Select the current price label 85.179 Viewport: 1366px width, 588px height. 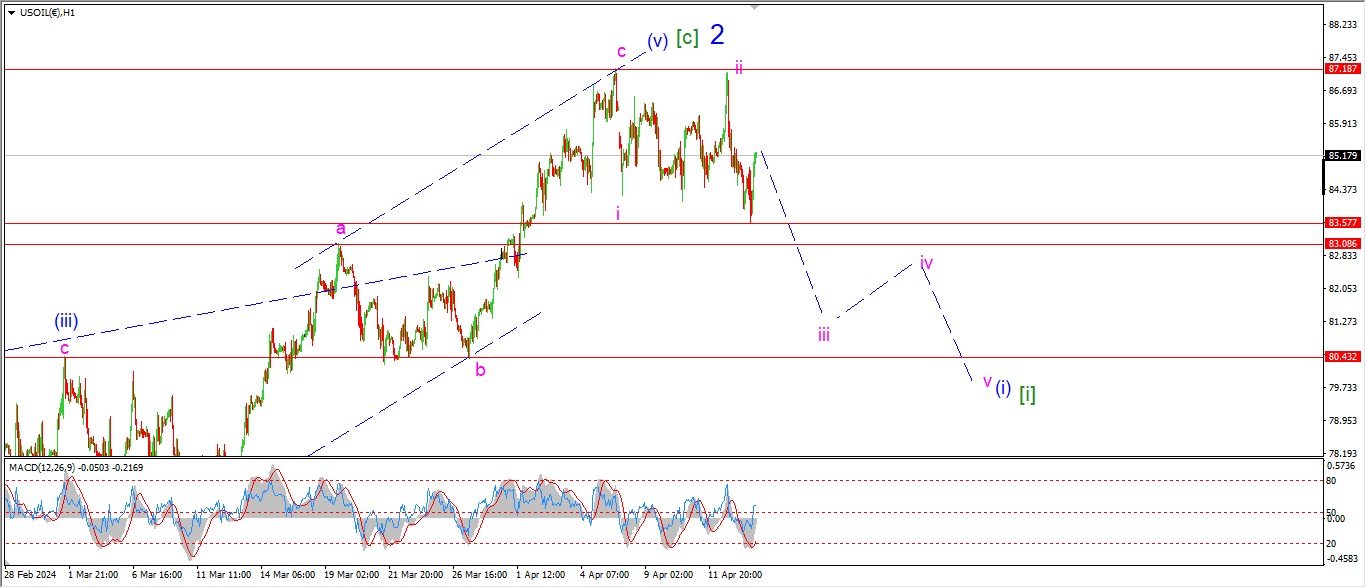[1341, 156]
